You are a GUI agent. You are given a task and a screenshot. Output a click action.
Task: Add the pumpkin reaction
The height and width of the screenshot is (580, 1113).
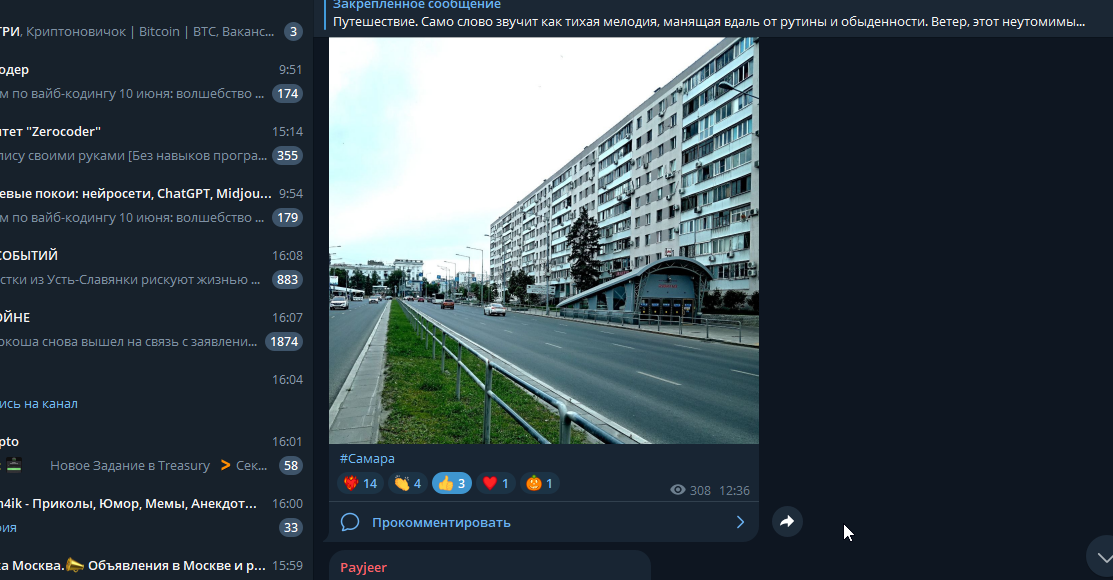[x=539, y=483]
